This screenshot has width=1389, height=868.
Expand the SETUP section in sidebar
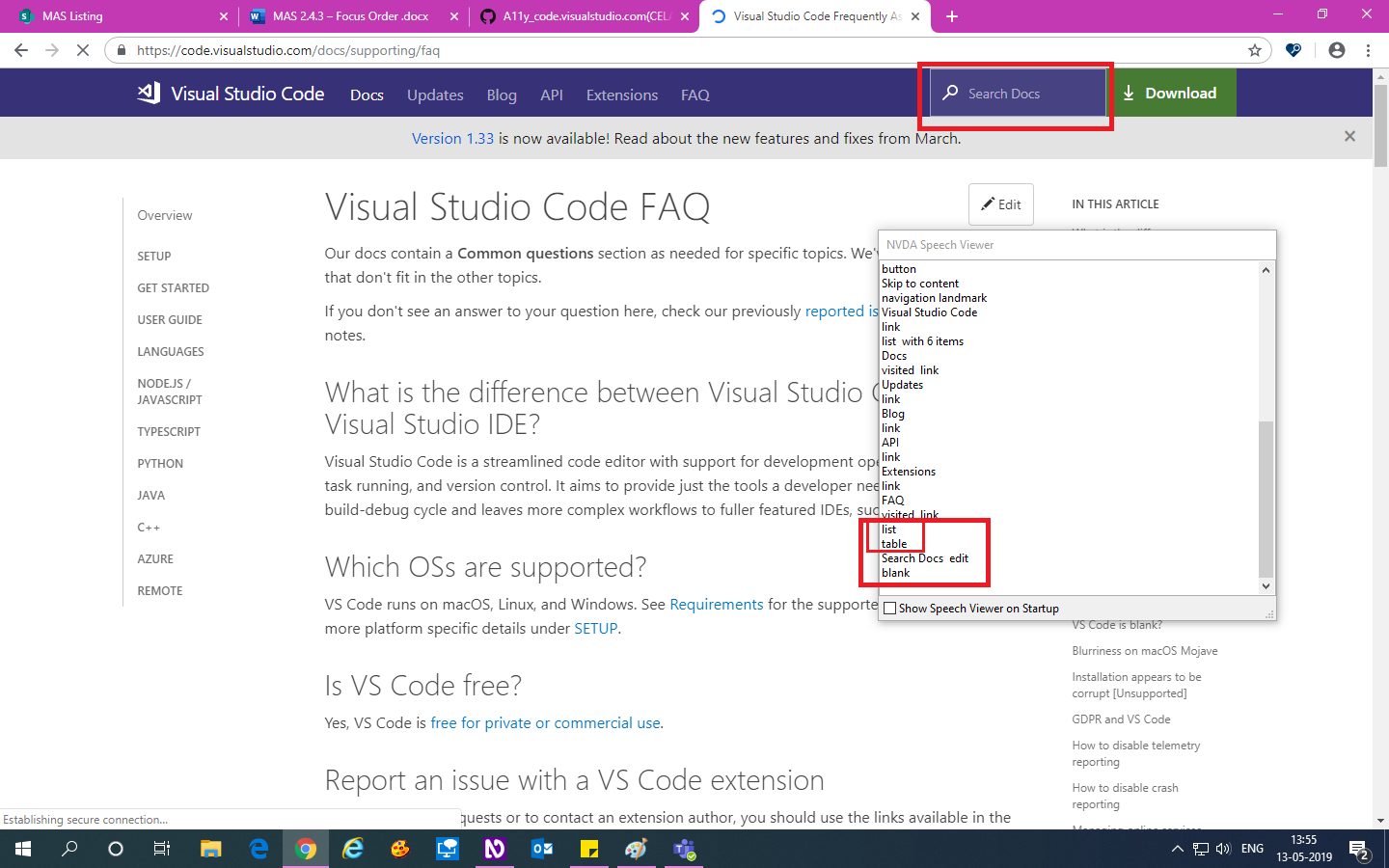click(x=154, y=256)
